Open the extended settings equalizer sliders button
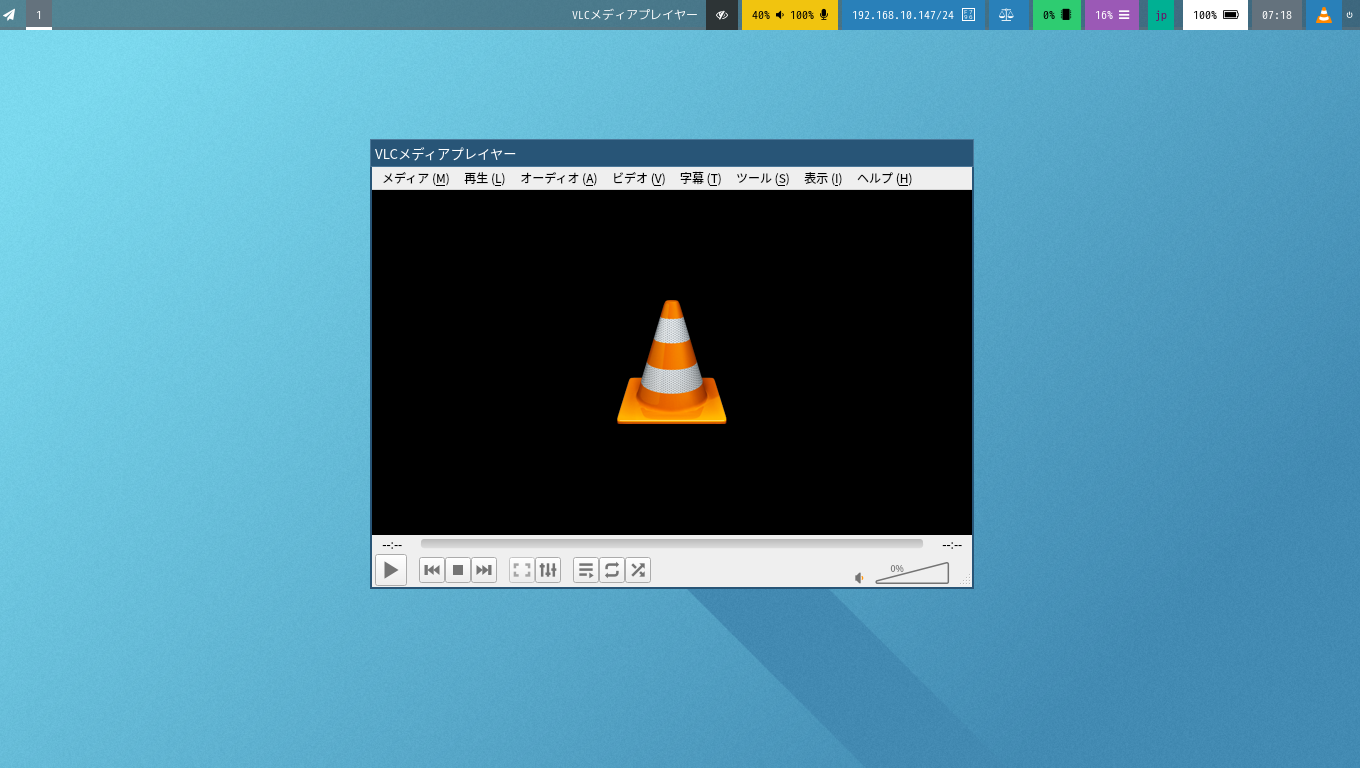The width and height of the screenshot is (1360, 768). 548,570
